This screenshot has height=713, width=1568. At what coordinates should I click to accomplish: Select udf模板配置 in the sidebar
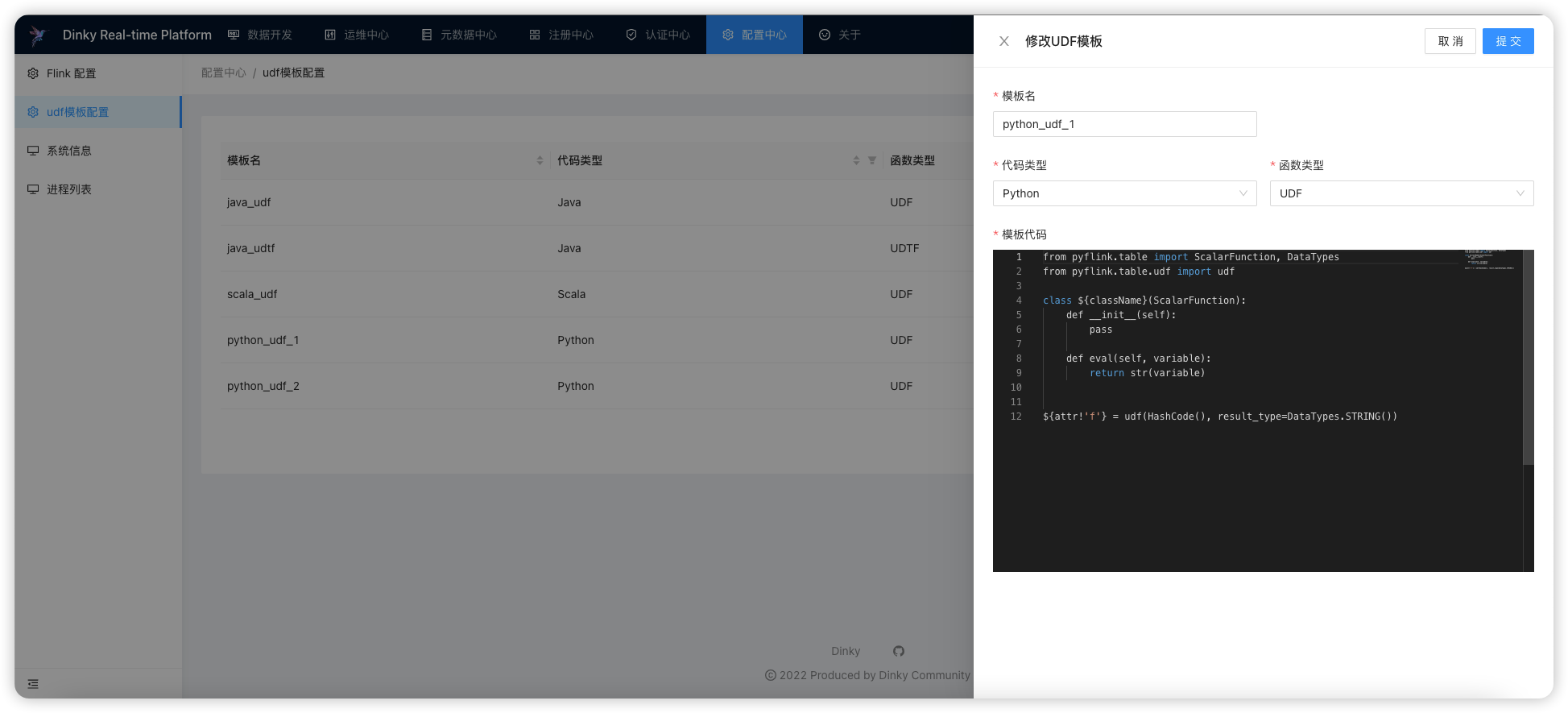click(x=98, y=112)
